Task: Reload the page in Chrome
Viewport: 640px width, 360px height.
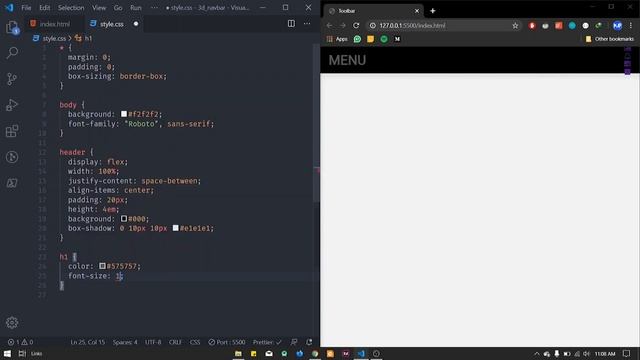Action: [356, 25]
